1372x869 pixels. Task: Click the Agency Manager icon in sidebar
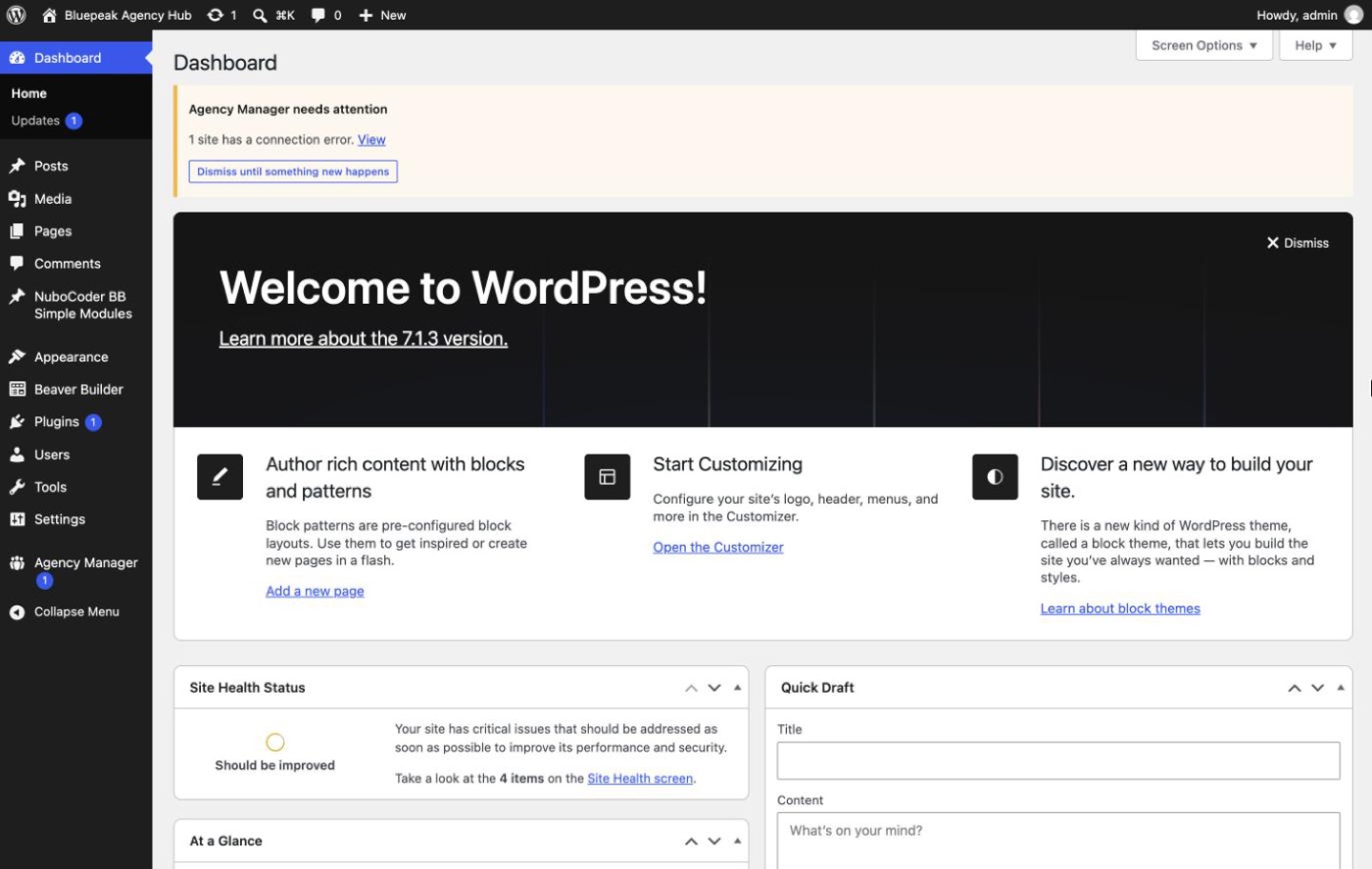(17, 562)
